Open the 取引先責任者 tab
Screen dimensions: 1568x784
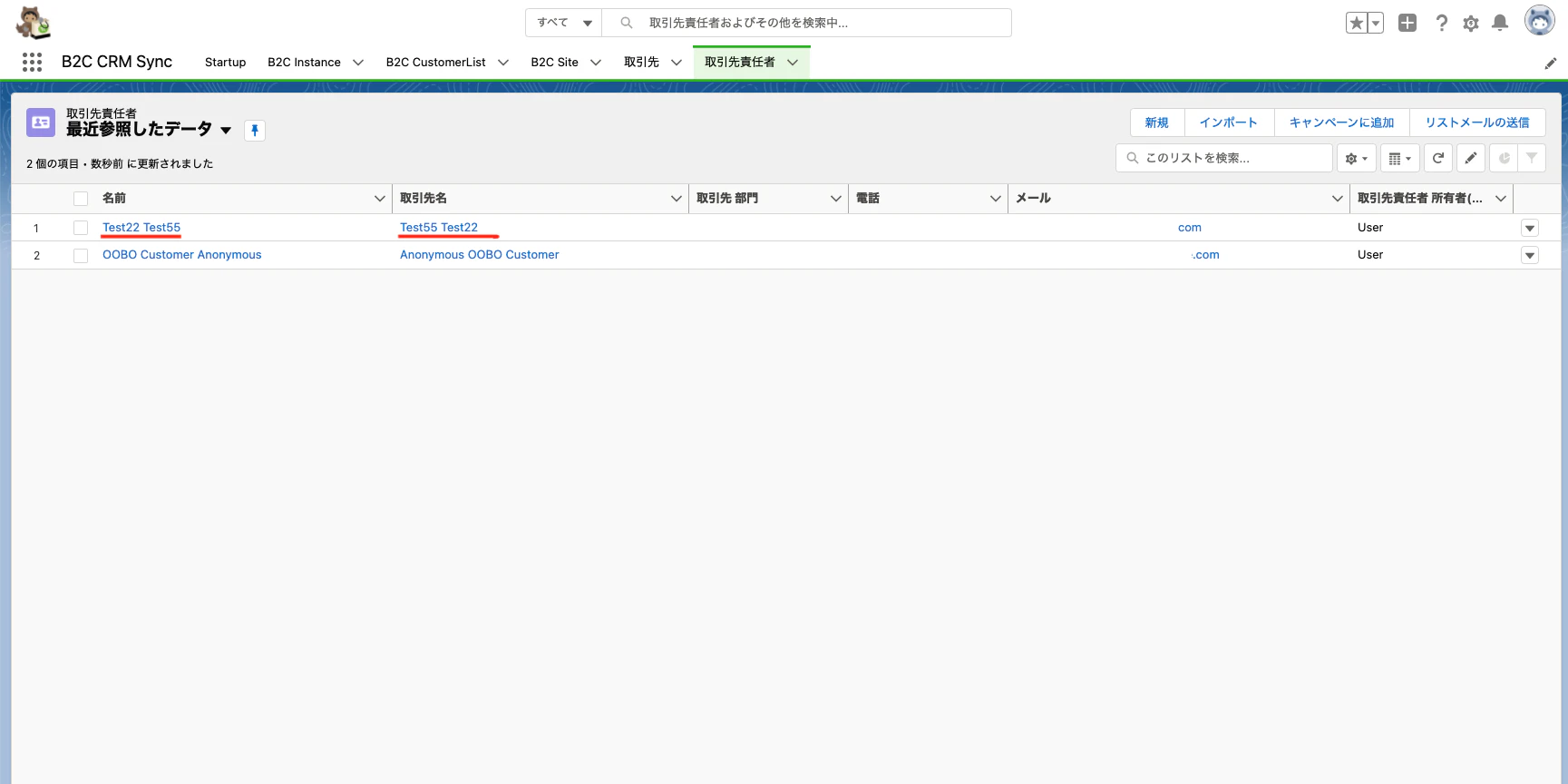[740, 63]
